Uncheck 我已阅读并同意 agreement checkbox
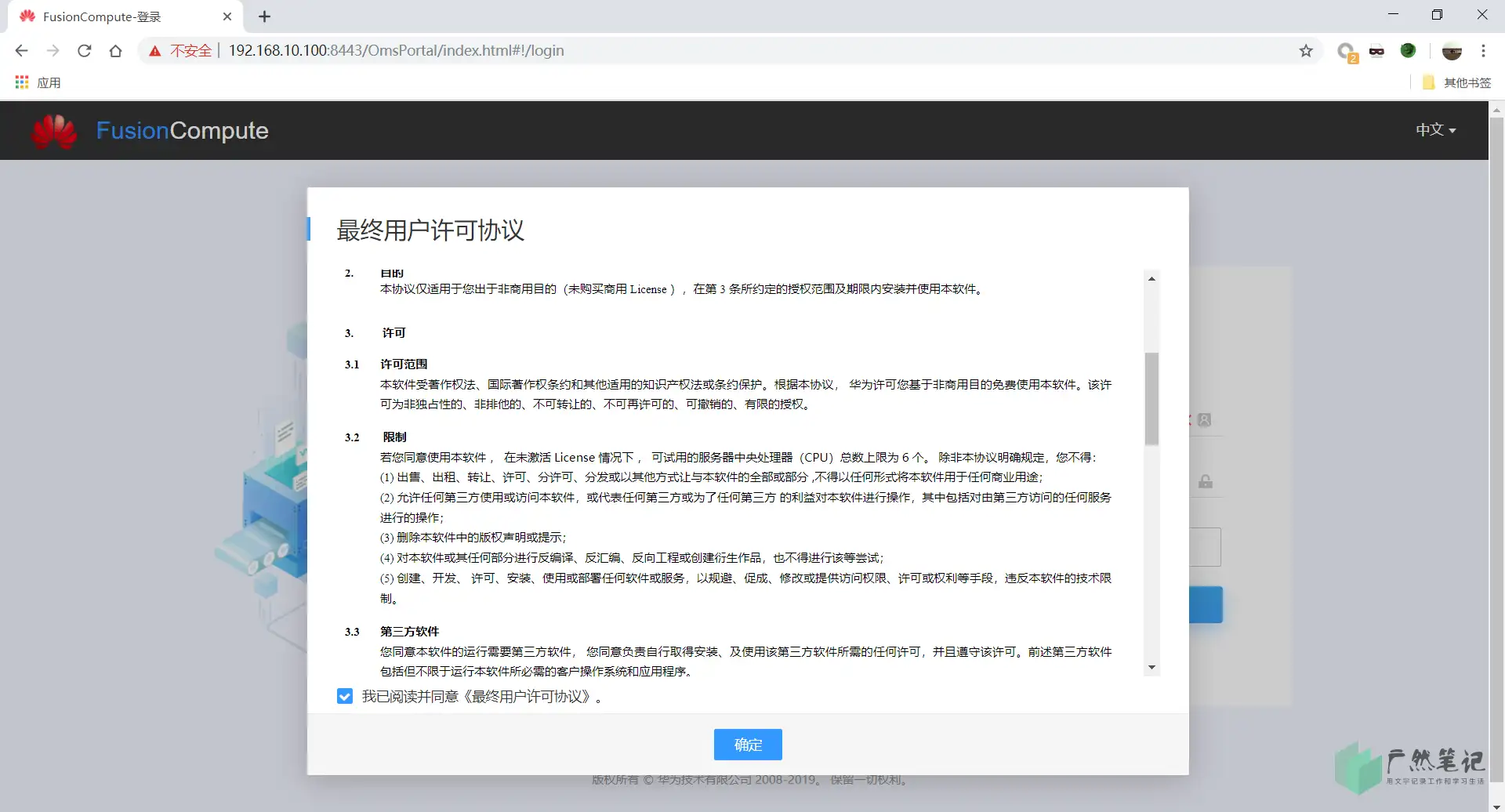Viewport: 1505px width, 812px height. tap(345, 696)
